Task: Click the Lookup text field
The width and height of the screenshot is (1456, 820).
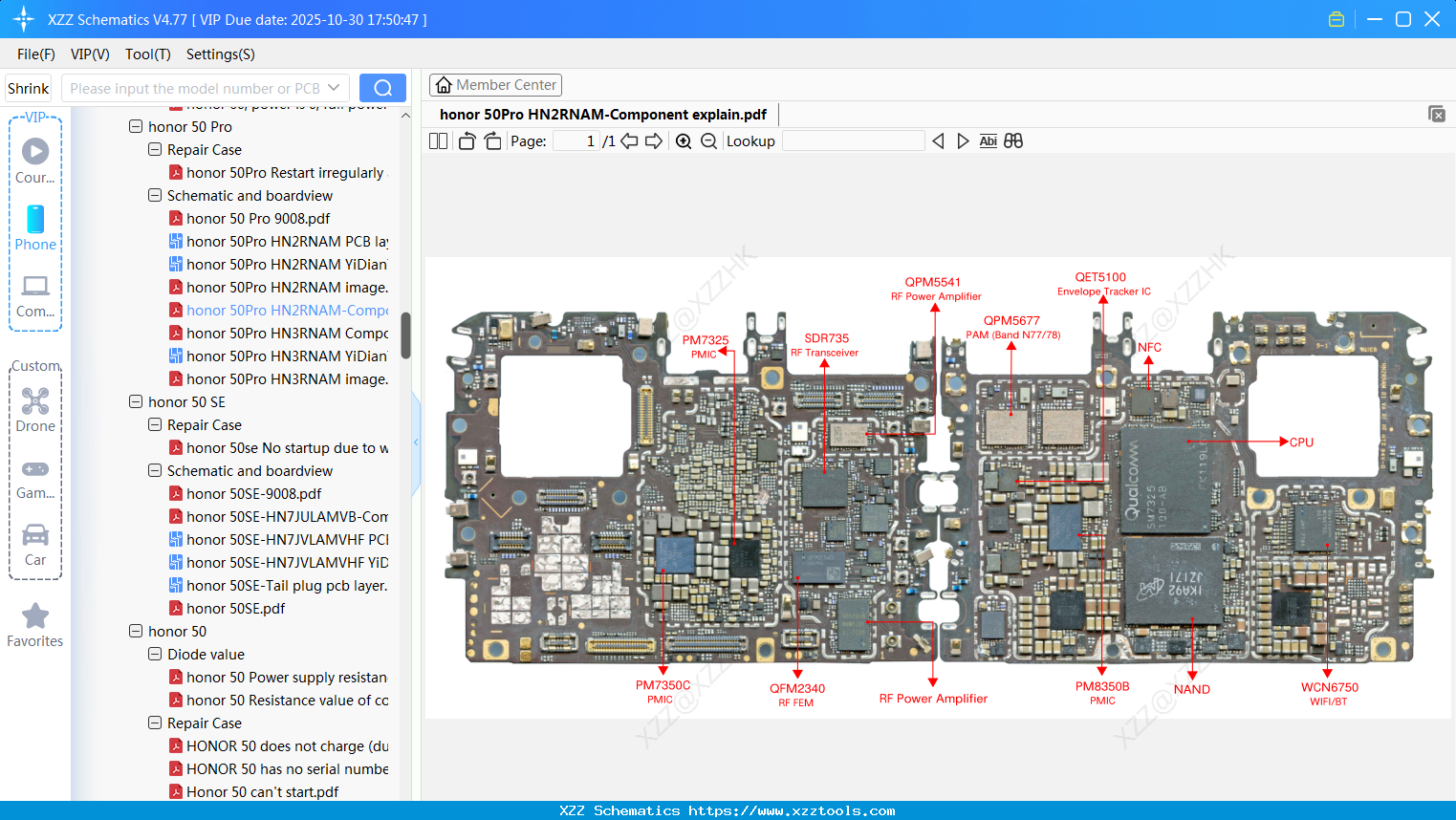Action: [x=854, y=141]
